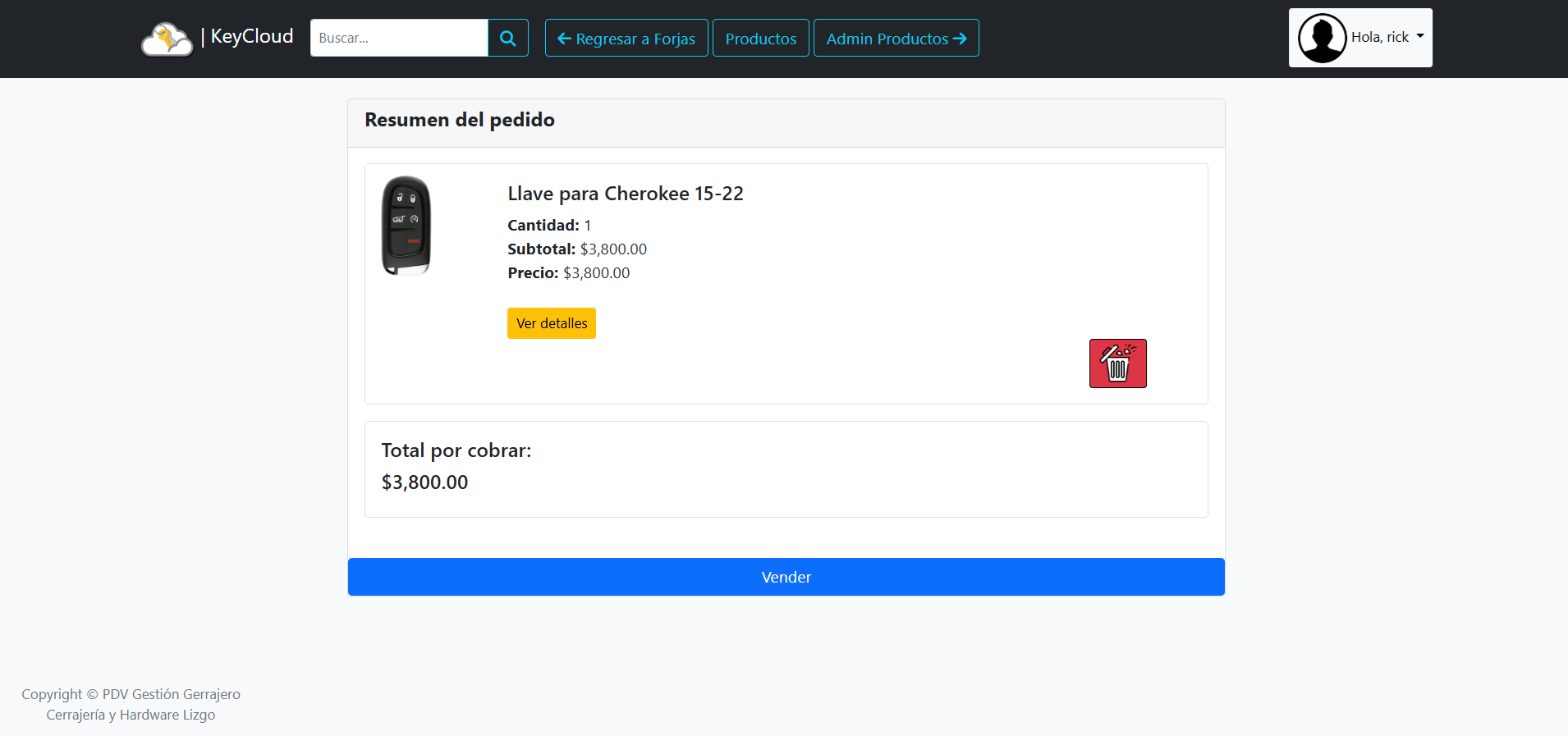1568x736 pixels.
Task: Click the yellow Ver detalles button
Action: 551,323
